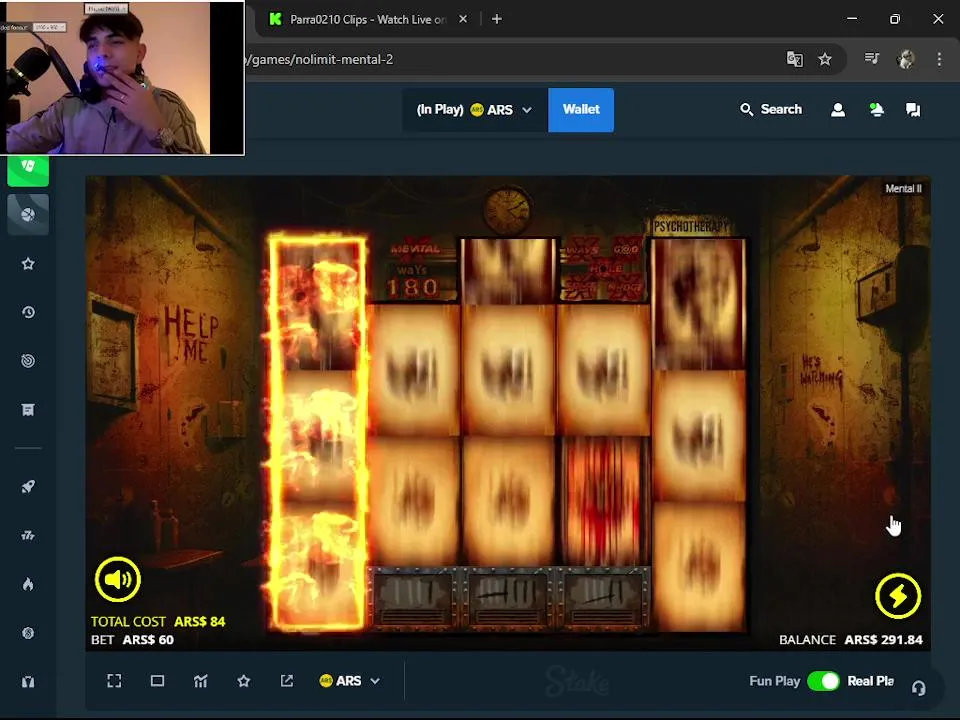
Task: Favorite the game with bottom star icon
Action: (x=244, y=681)
